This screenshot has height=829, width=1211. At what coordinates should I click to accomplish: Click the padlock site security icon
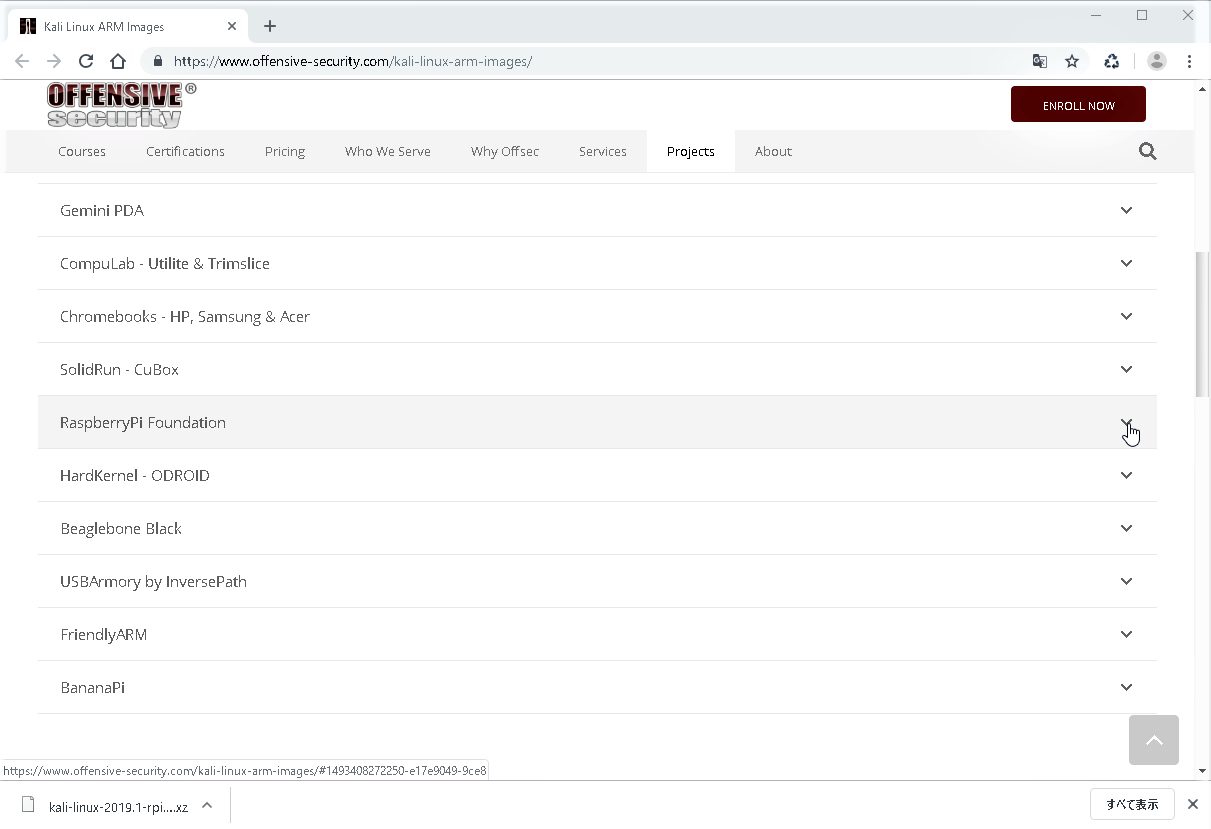(158, 61)
